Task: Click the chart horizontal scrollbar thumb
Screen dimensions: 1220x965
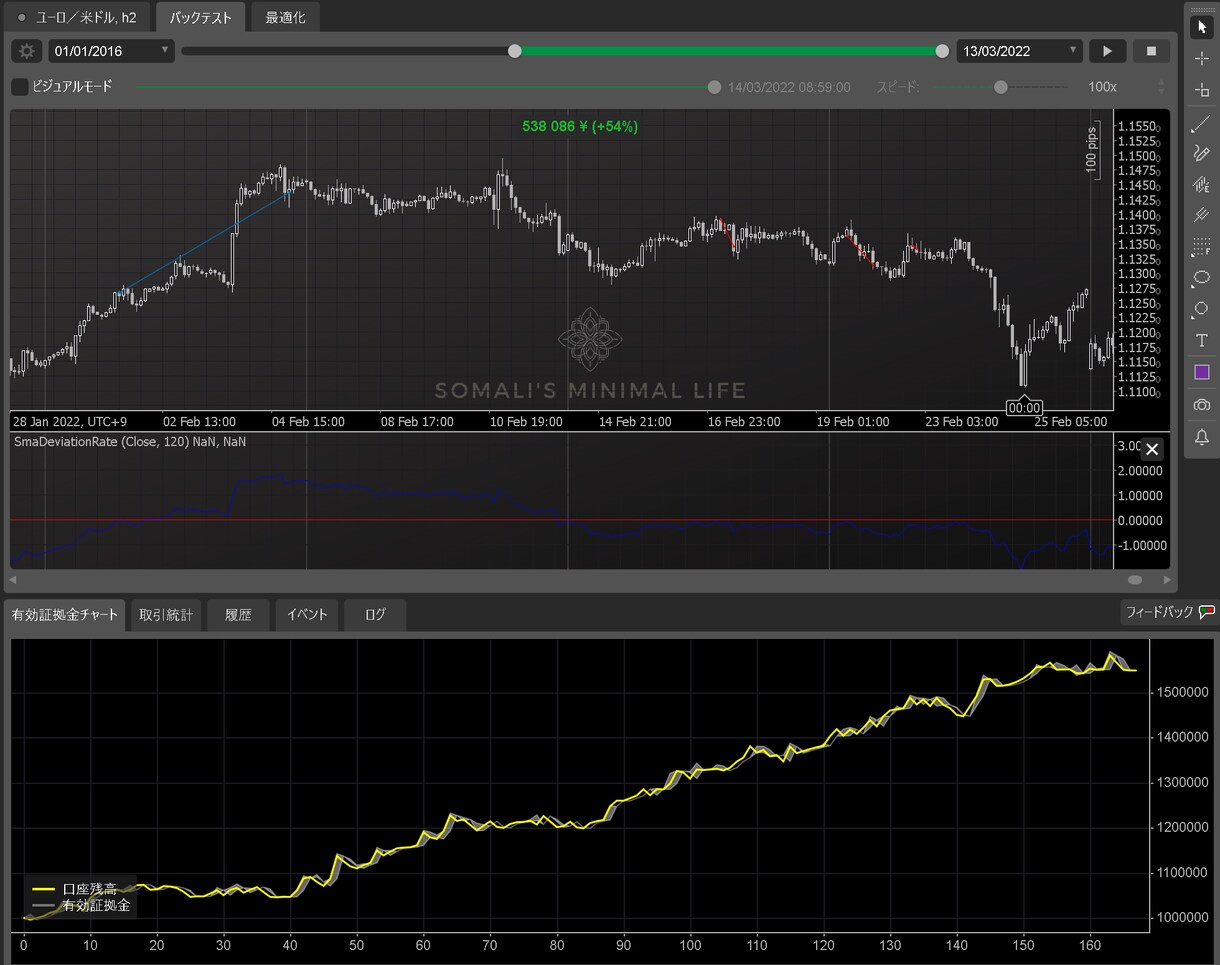Action: click(x=1135, y=579)
